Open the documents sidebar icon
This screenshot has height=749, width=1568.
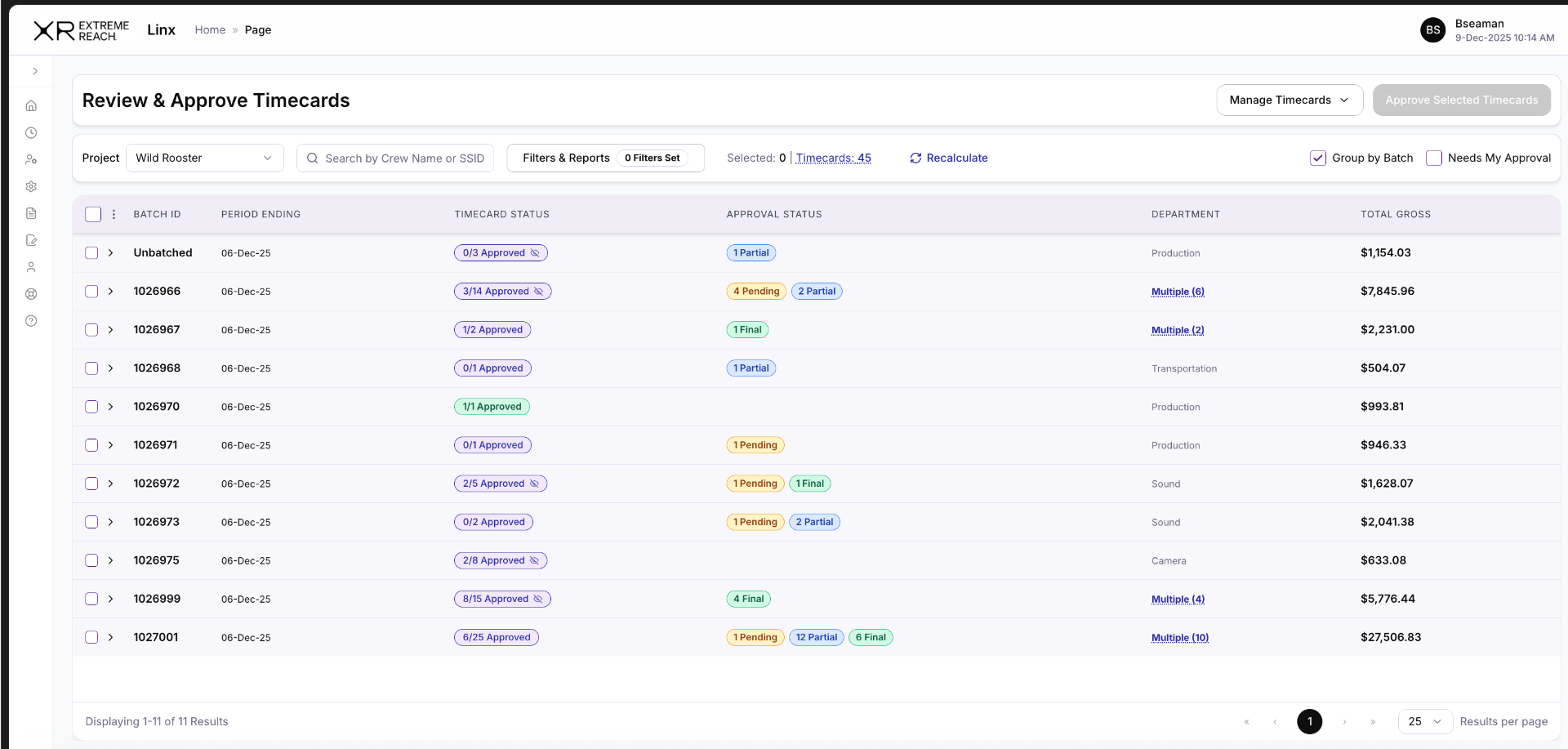click(x=31, y=213)
